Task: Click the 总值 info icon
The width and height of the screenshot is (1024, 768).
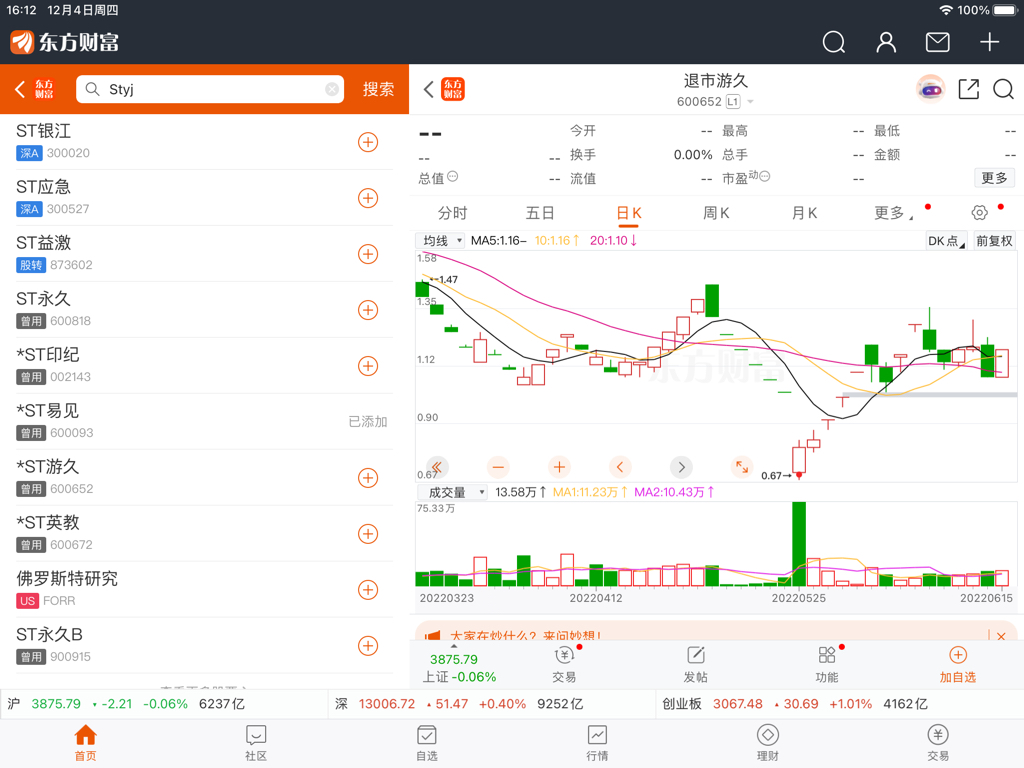Action: coord(453,176)
